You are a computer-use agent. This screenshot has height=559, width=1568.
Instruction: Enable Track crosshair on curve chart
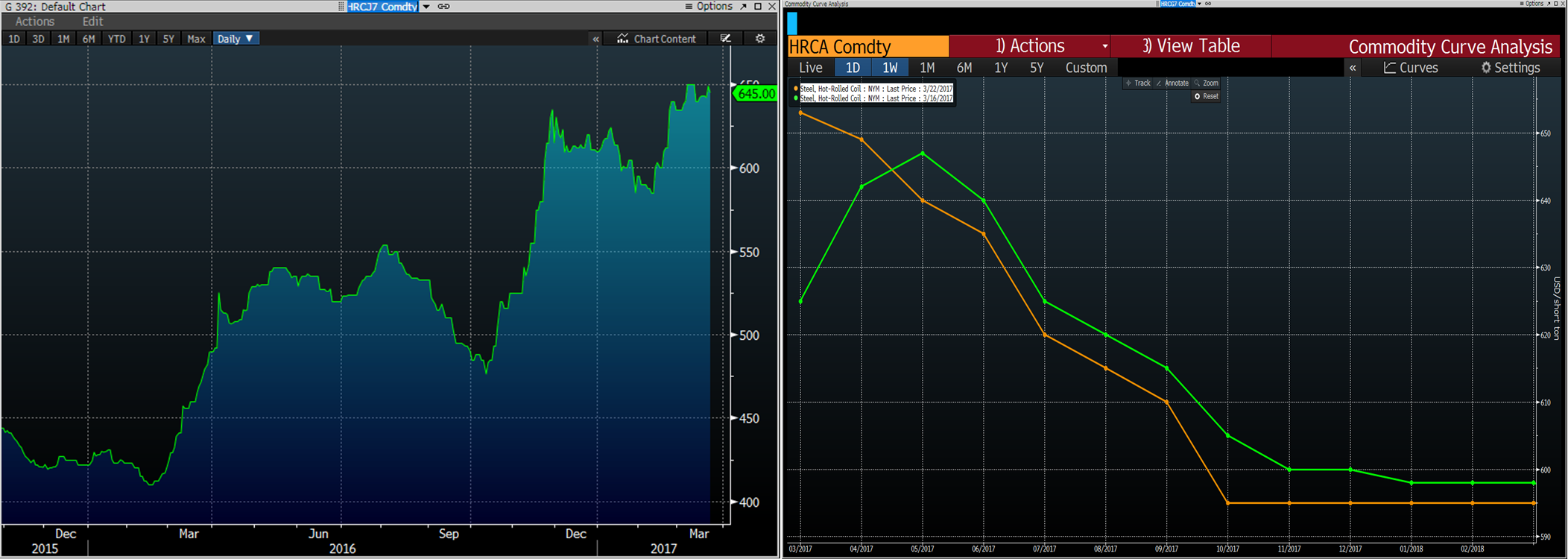[x=1138, y=83]
